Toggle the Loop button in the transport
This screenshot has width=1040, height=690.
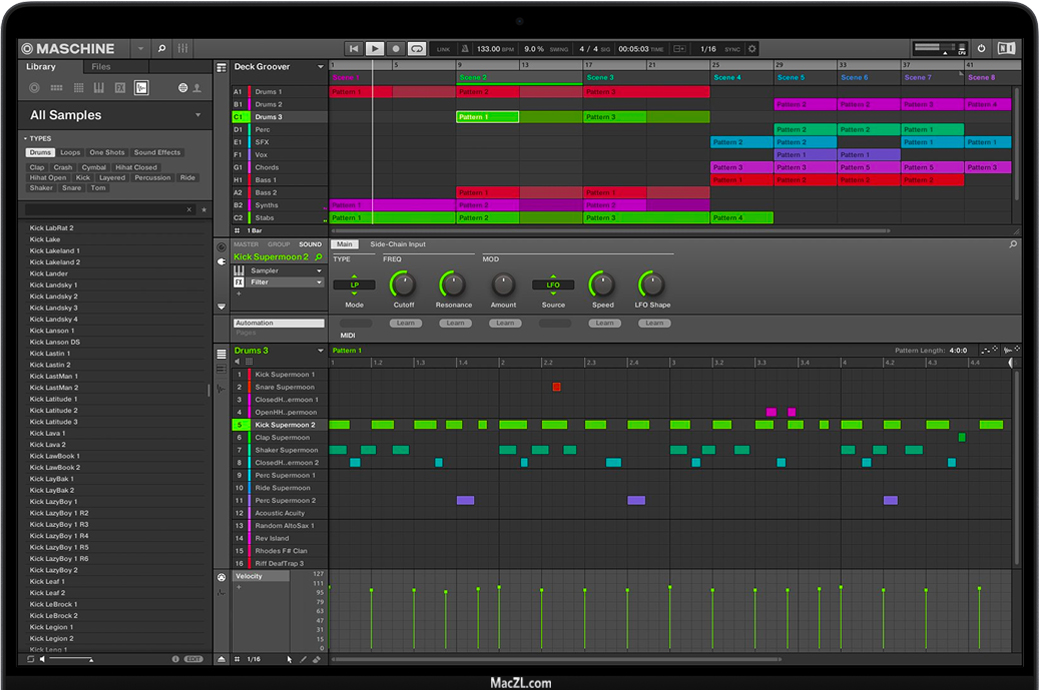416,48
